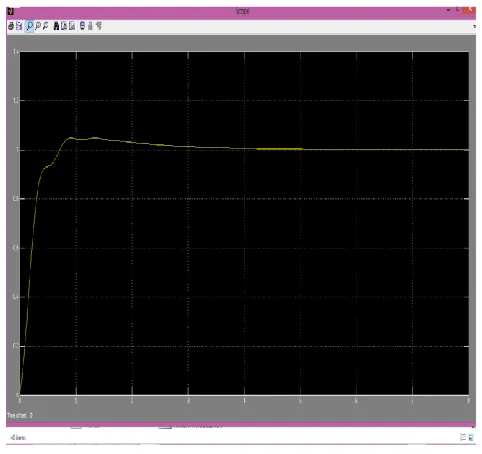Click the '45 items' status text in the background window

(18, 438)
